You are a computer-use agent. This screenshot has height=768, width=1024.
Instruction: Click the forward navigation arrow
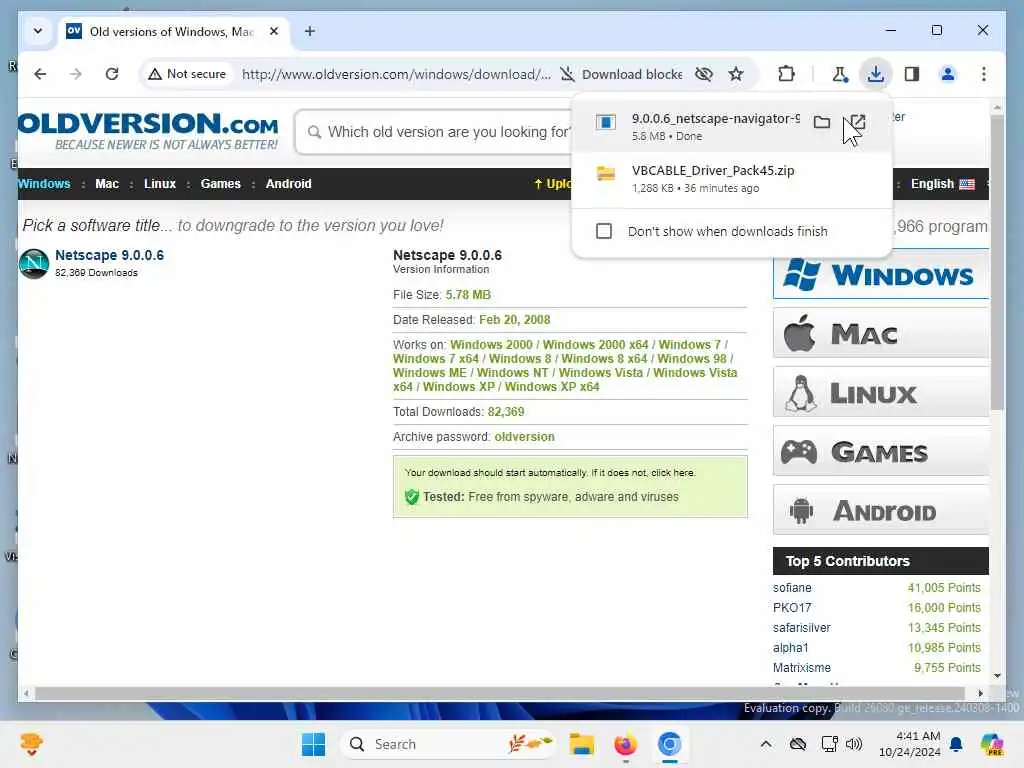pos(76,74)
